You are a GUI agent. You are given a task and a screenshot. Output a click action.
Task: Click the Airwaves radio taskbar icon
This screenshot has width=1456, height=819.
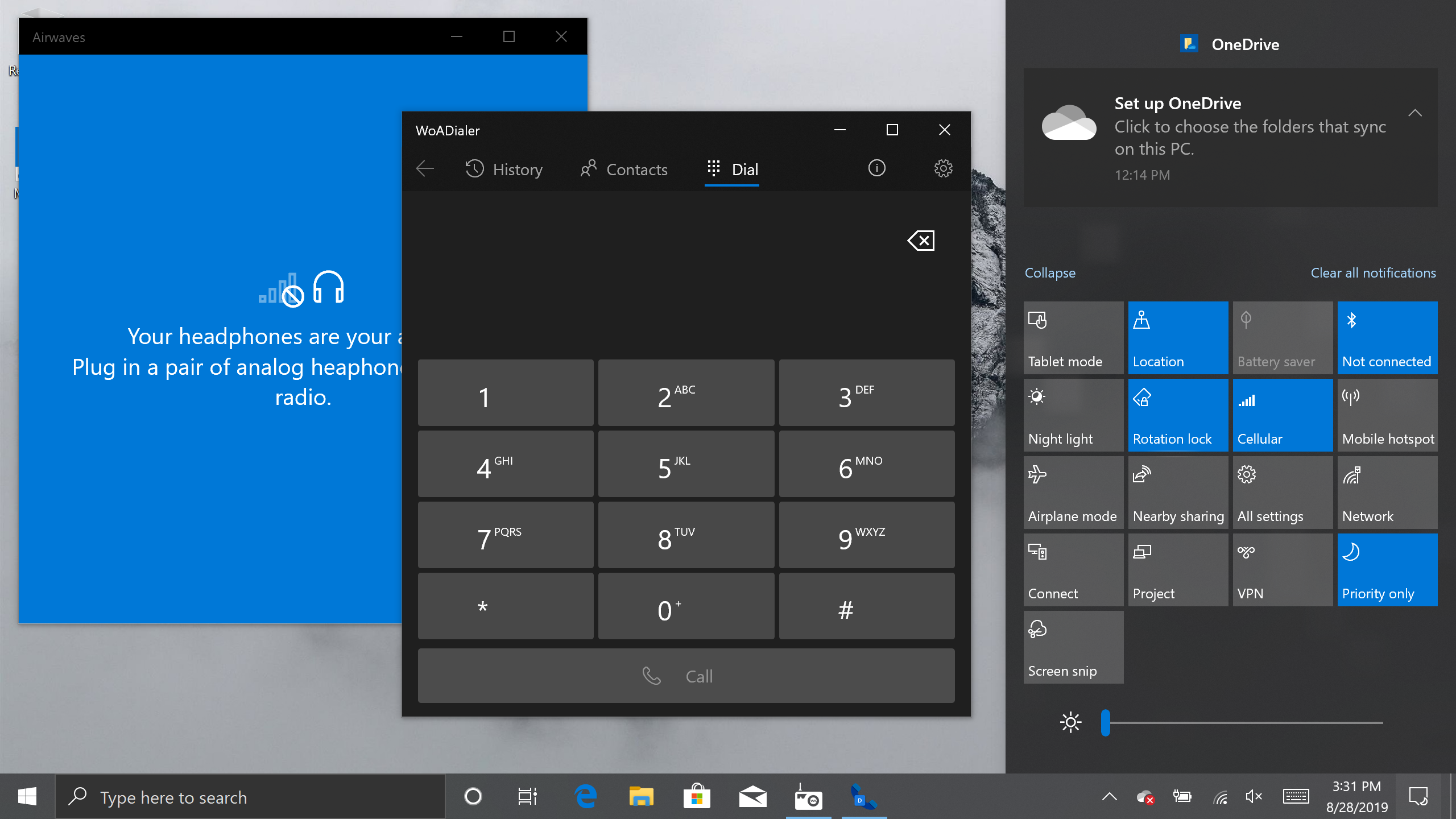808,797
